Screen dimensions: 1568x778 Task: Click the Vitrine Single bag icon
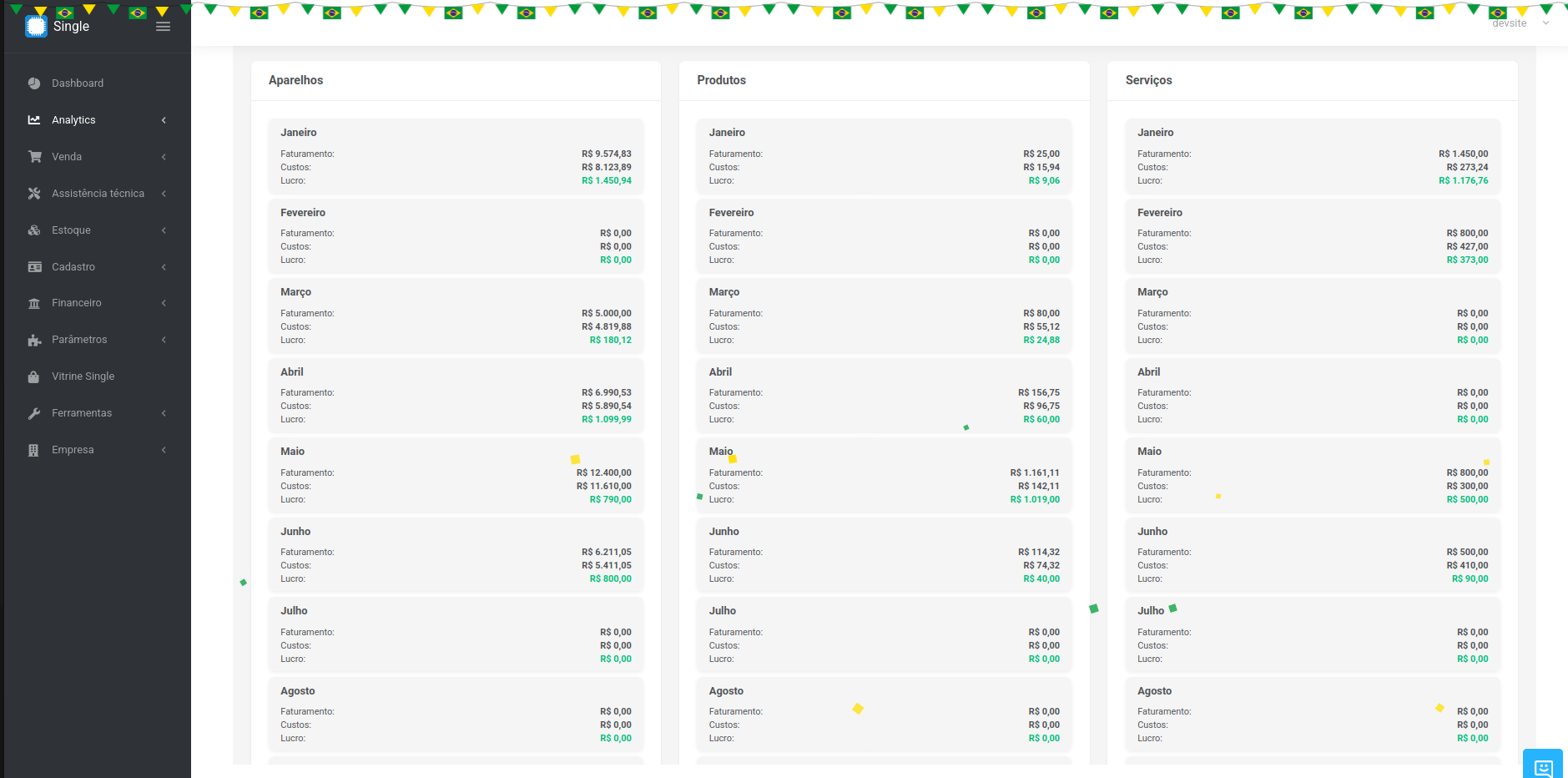coord(34,376)
